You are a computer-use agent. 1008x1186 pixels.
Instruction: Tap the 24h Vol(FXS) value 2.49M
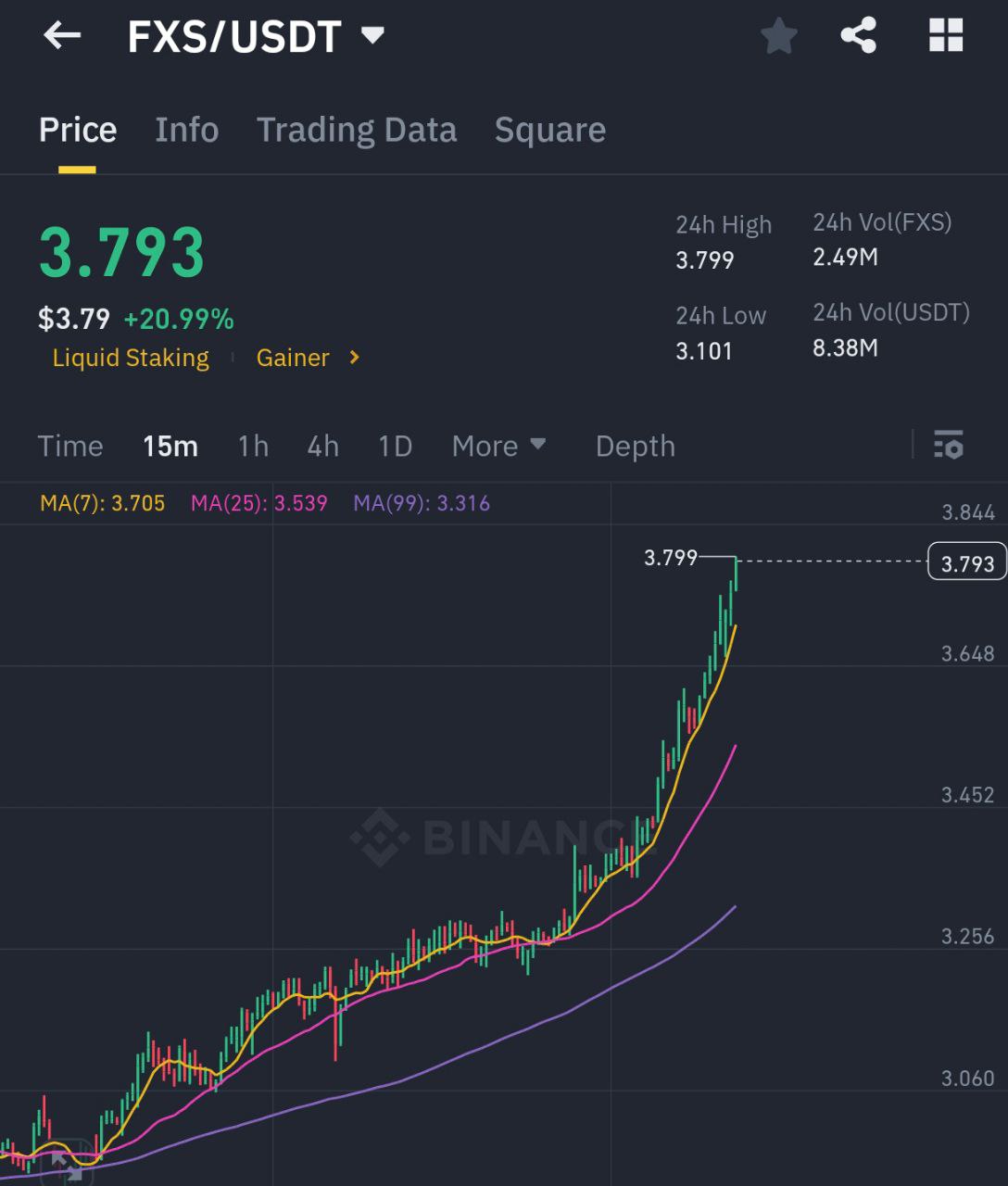point(845,258)
